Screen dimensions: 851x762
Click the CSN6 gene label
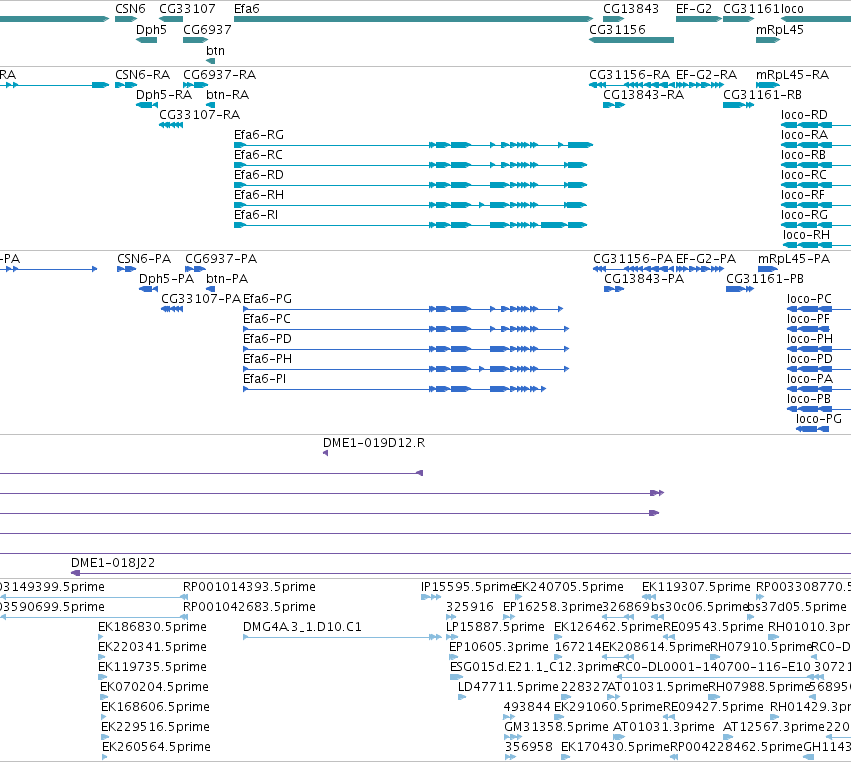130,9
